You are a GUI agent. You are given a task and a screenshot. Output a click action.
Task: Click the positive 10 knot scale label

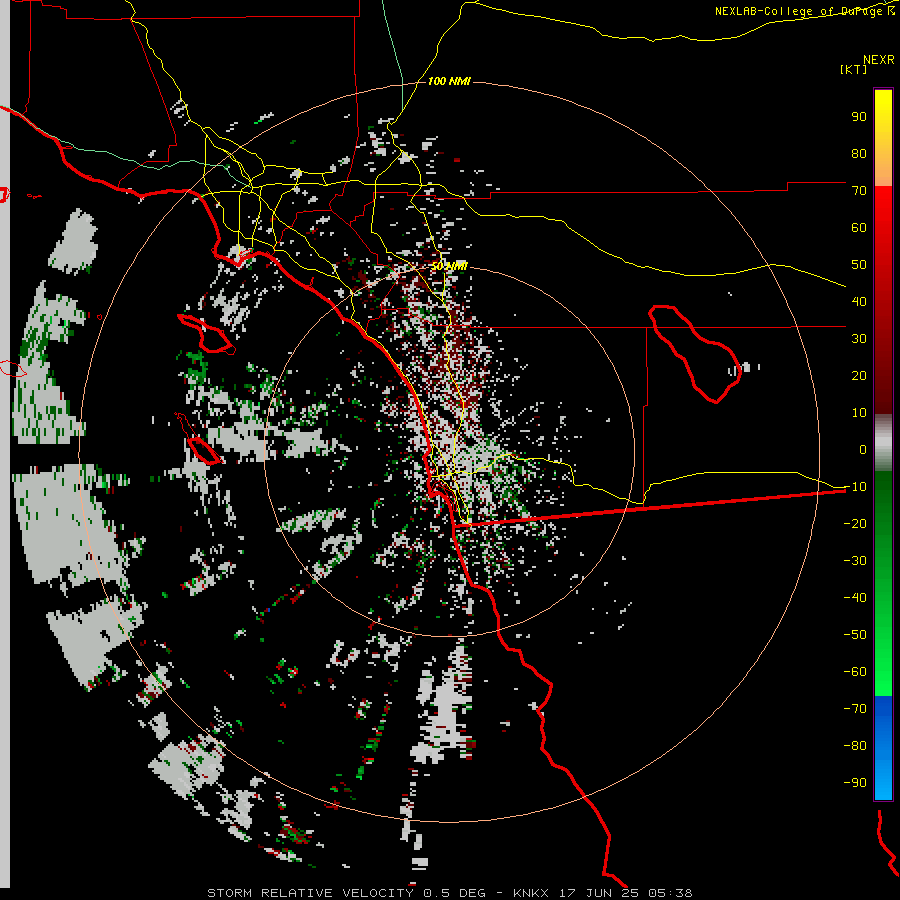859,413
